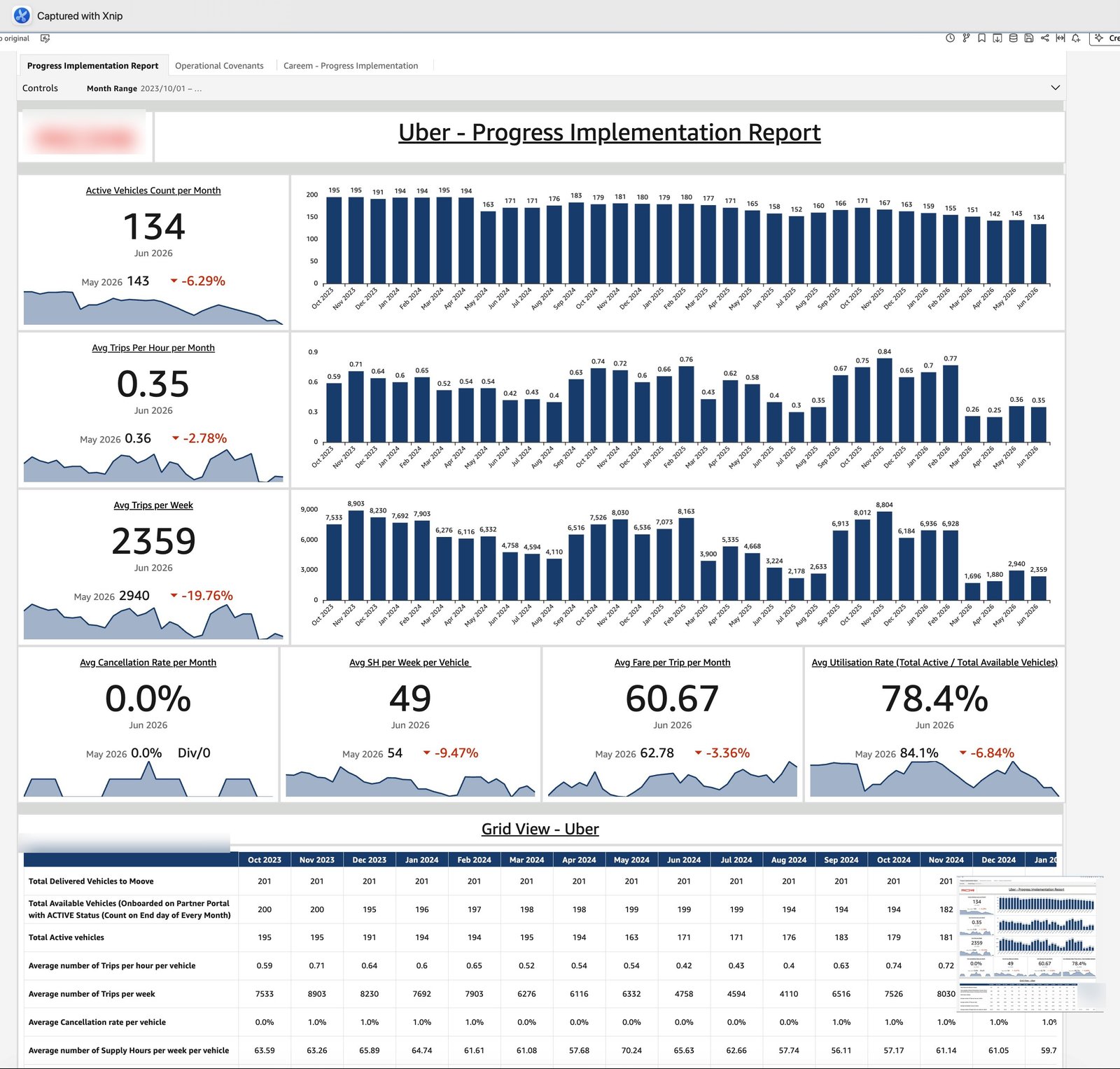Open Careem - Progress Implementation tab
Image resolution: width=1120 pixels, height=1069 pixels.
pos(351,66)
